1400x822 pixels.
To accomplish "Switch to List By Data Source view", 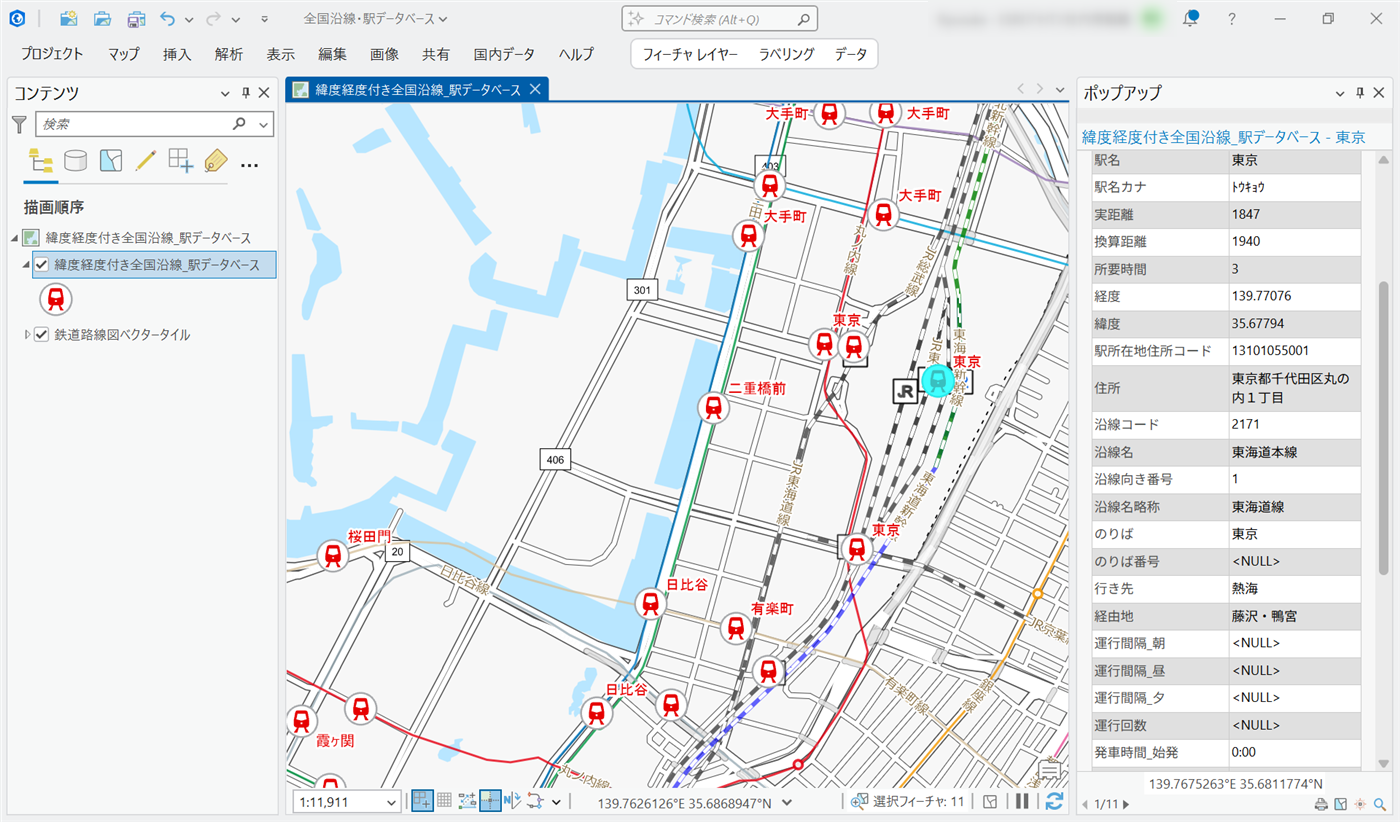I will point(75,160).
